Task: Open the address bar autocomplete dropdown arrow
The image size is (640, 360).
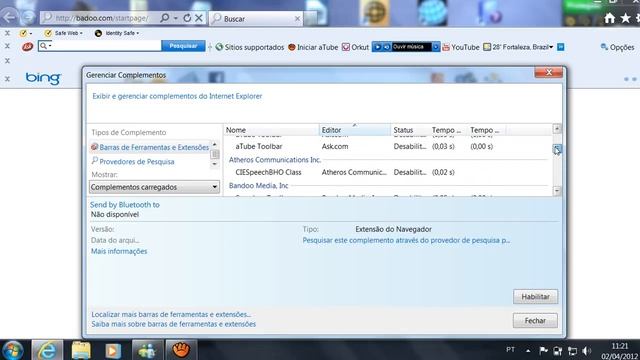Action: [176, 18]
